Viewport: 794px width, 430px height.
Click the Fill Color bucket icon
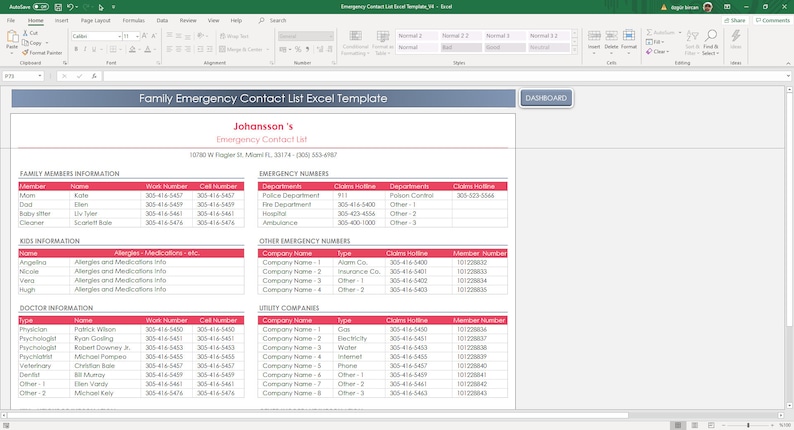[132, 49]
